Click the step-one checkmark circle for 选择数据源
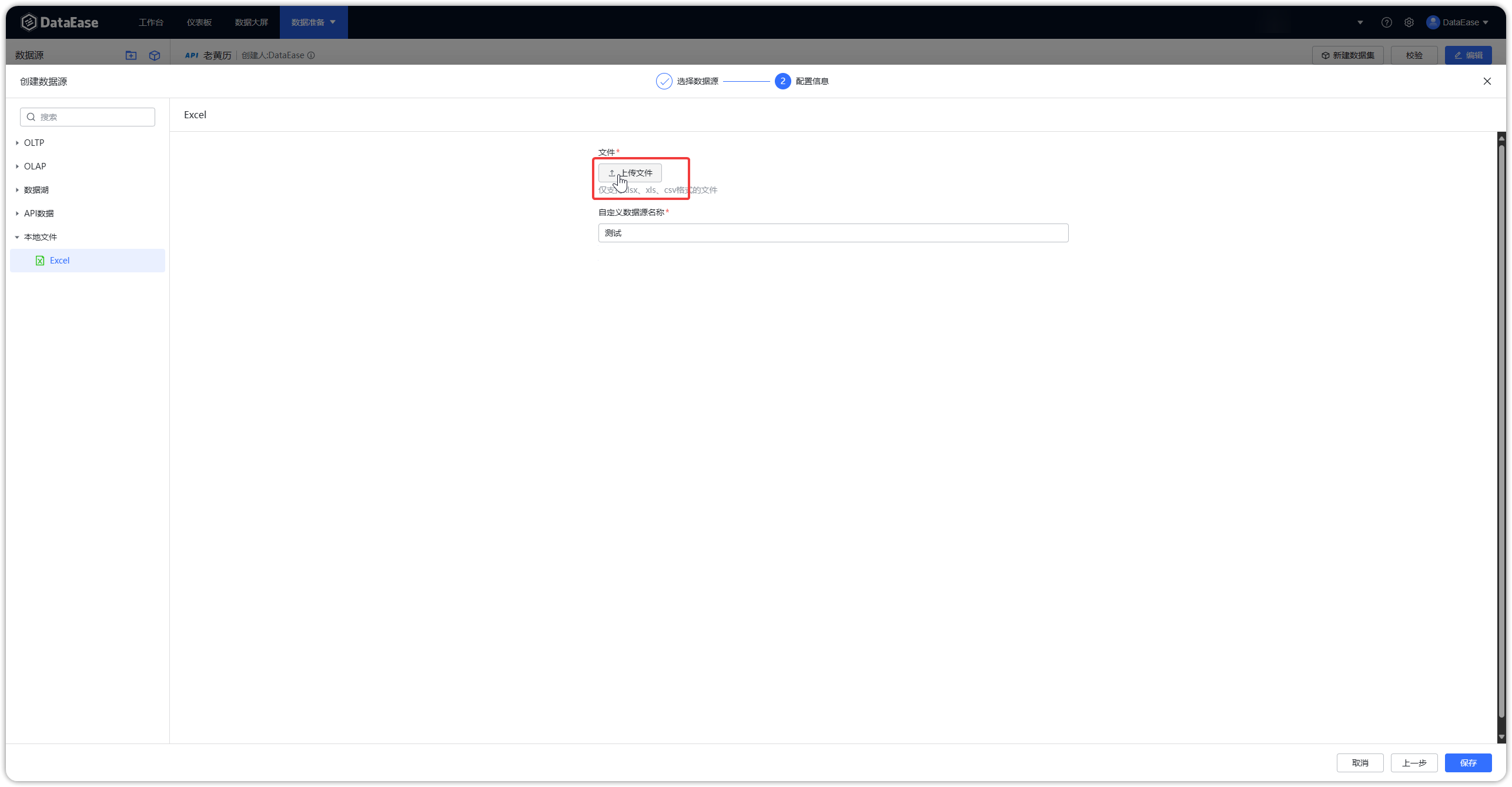 pyautogui.click(x=664, y=81)
